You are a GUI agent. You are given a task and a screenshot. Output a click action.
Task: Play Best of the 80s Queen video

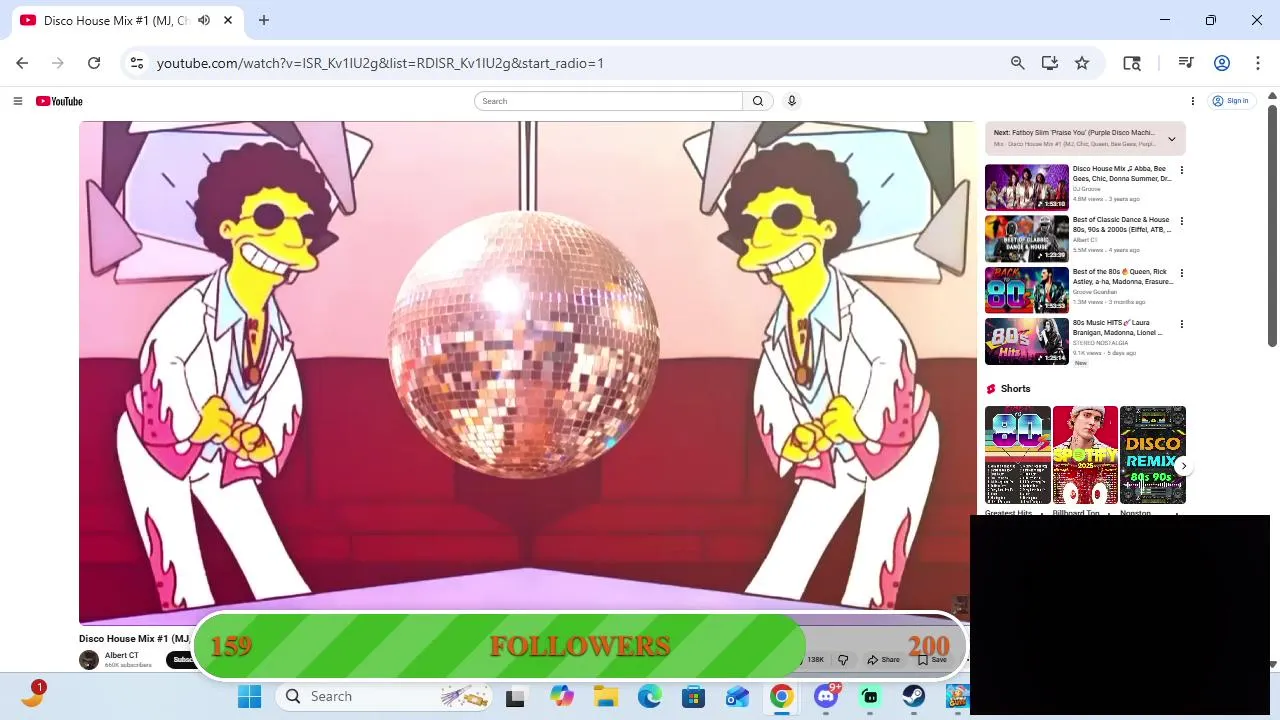pos(1026,290)
